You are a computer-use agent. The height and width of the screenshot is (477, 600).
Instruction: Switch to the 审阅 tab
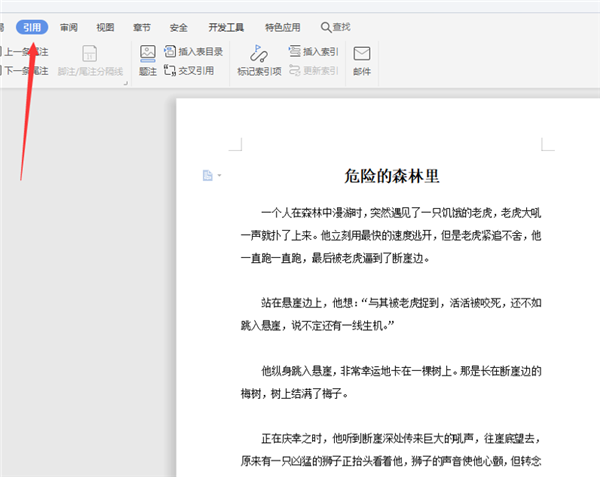69,27
